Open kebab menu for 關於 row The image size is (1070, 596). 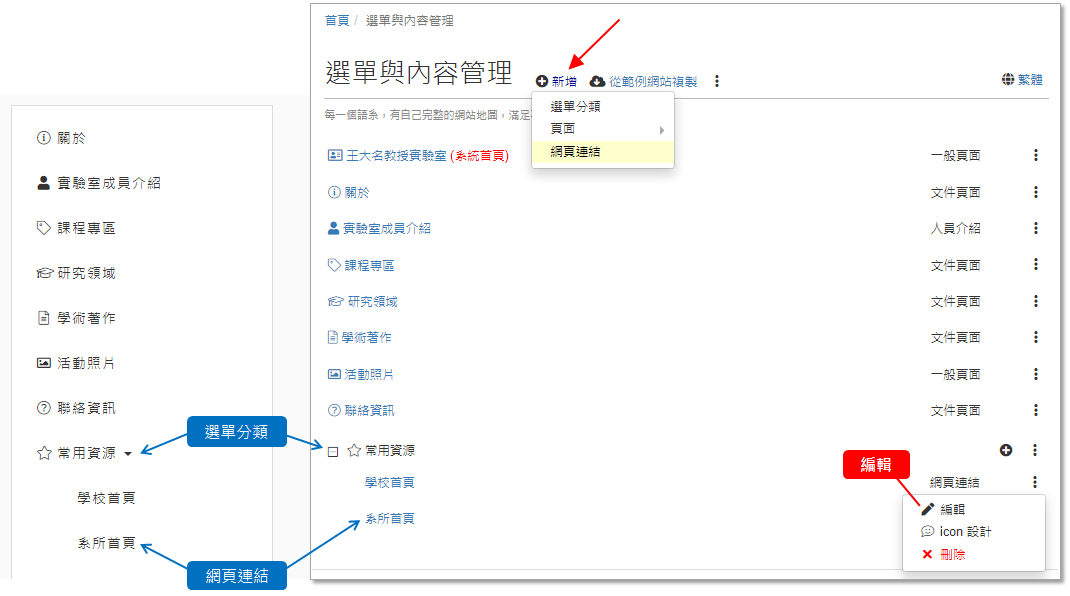(1036, 192)
